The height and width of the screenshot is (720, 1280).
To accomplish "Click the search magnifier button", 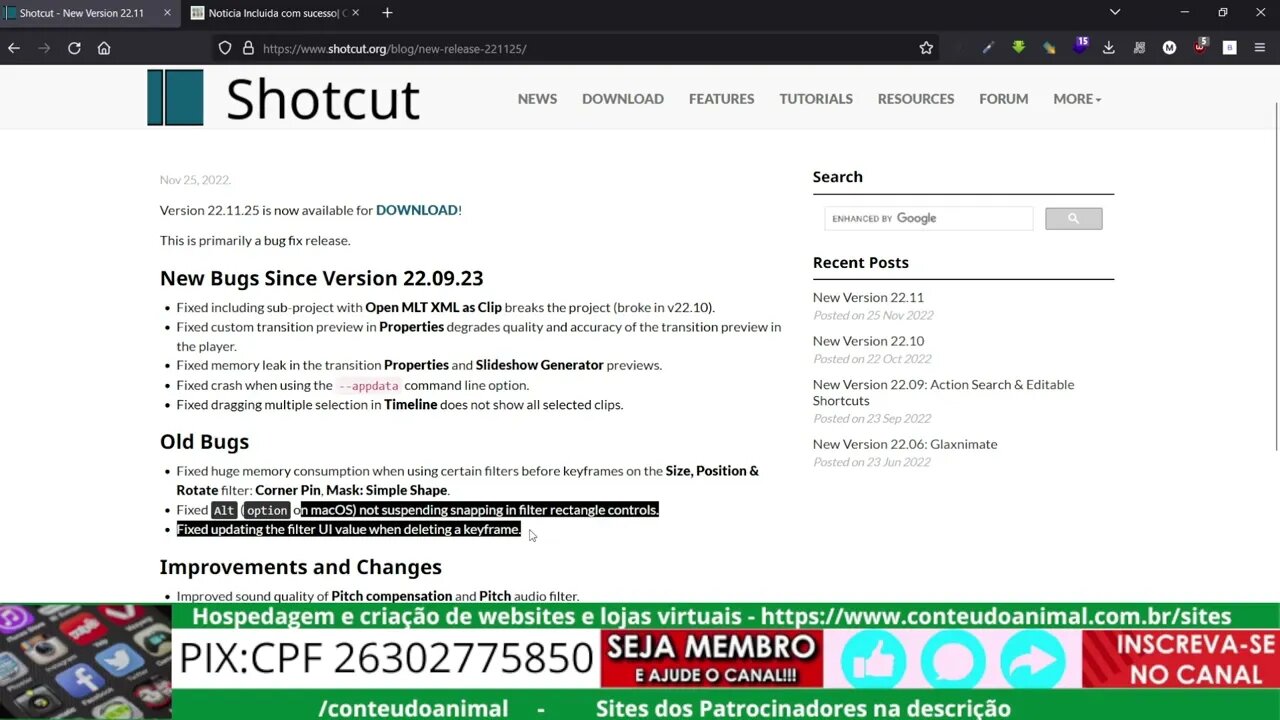I will click(1074, 218).
